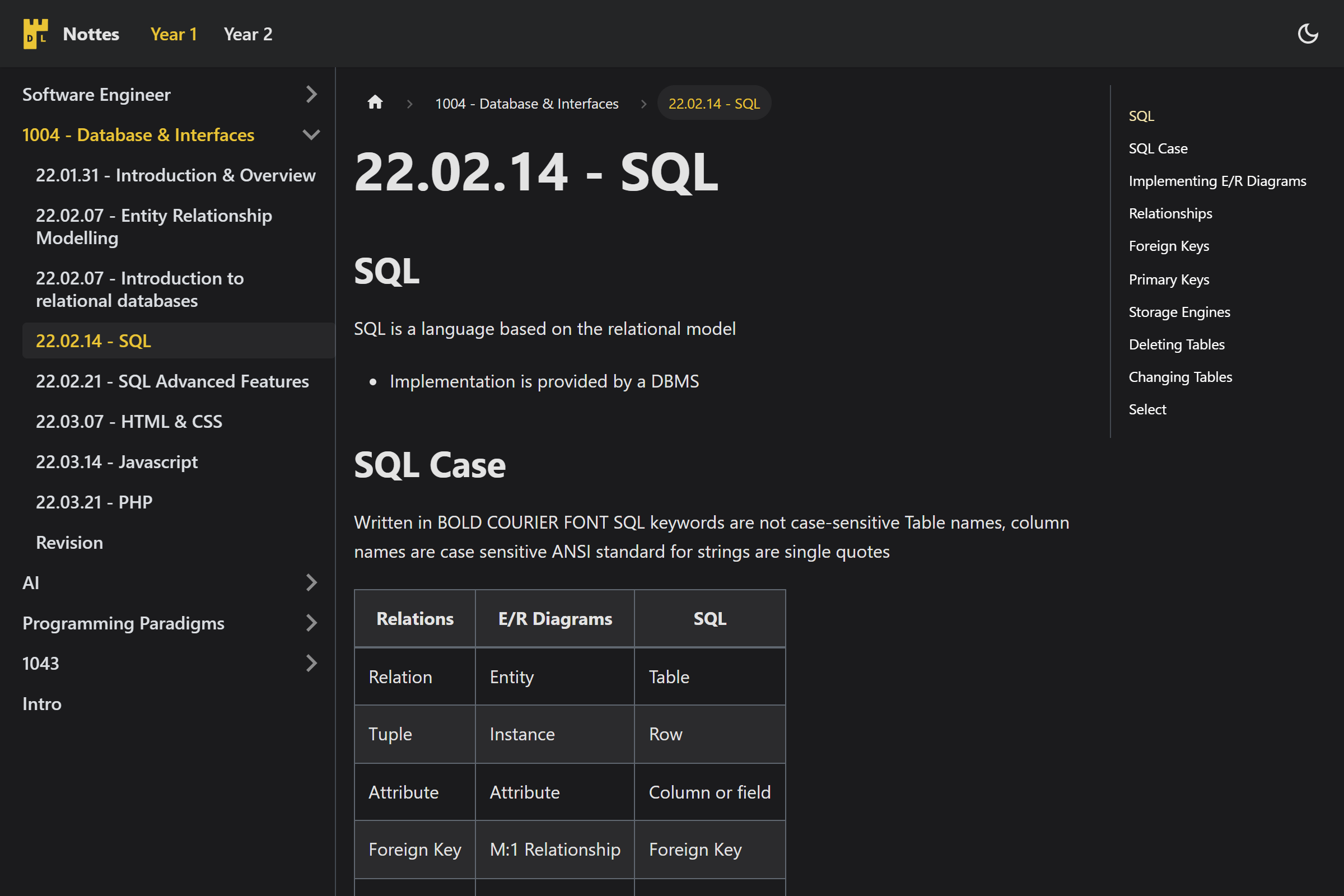Open the 22.03.14 Javascript notes
Image resolution: width=1344 pixels, height=896 pixels.
[x=116, y=461]
